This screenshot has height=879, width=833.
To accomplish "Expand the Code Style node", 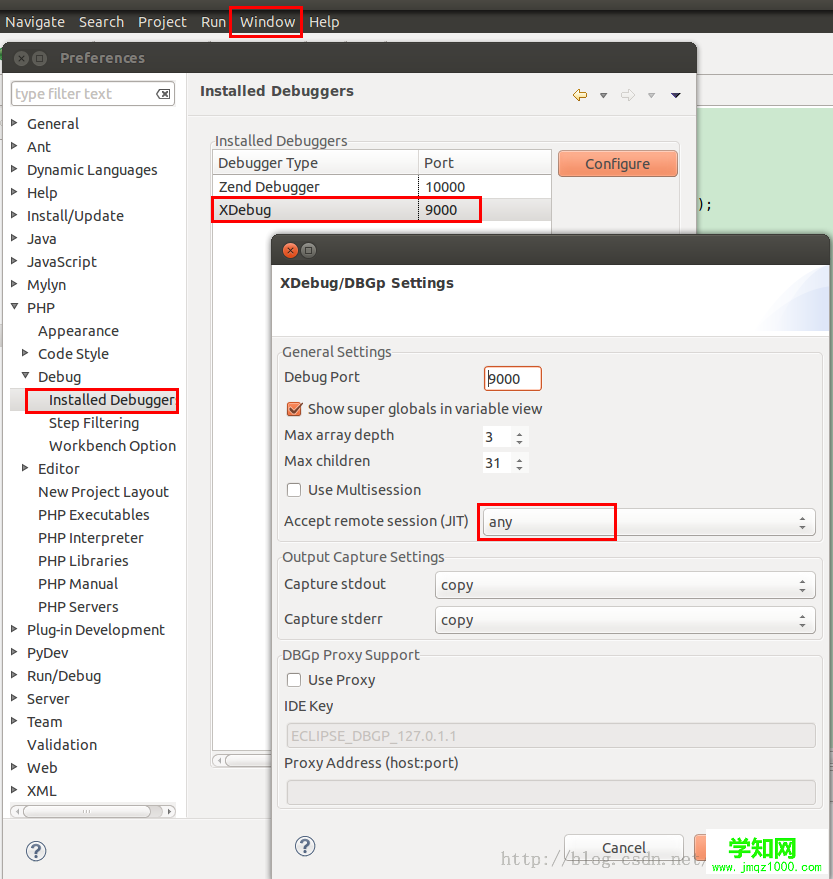I will pyautogui.click(x=25, y=353).
